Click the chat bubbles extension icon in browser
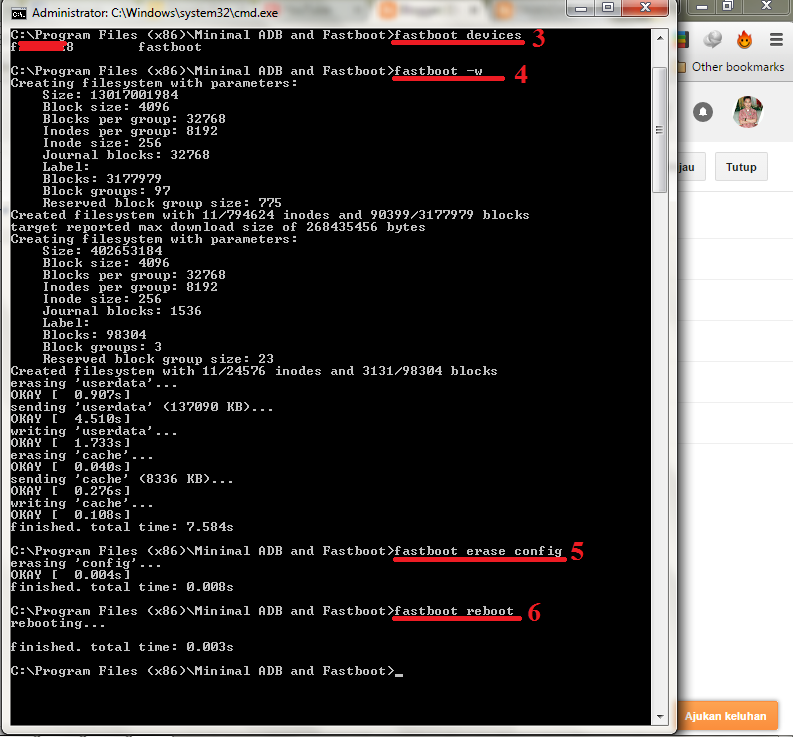The height and width of the screenshot is (737, 793). click(x=713, y=39)
